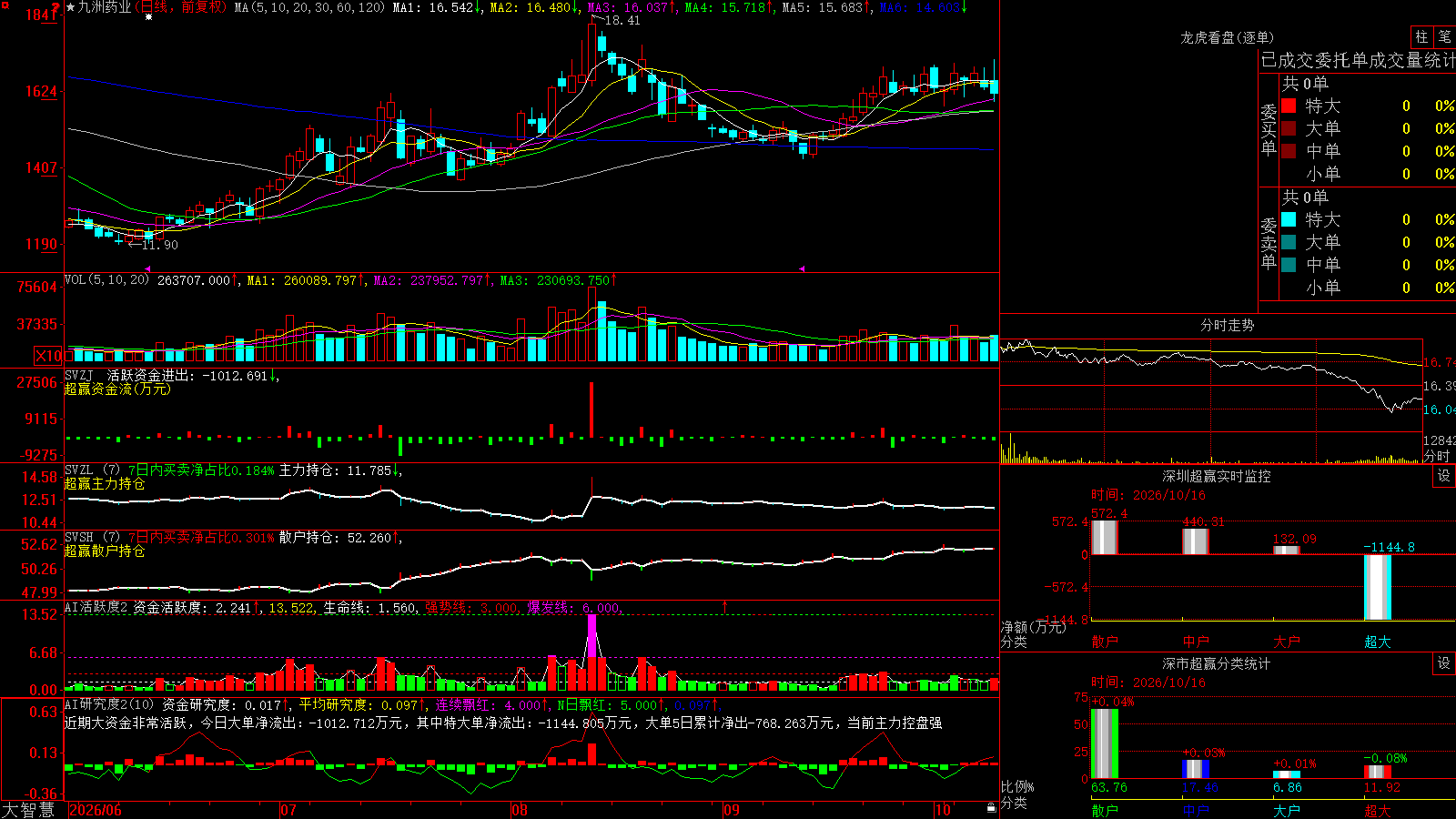Select the 超大 category in 深圳超赢实时监控
The image size is (1456, 819).
click(x=1378, y=641)
